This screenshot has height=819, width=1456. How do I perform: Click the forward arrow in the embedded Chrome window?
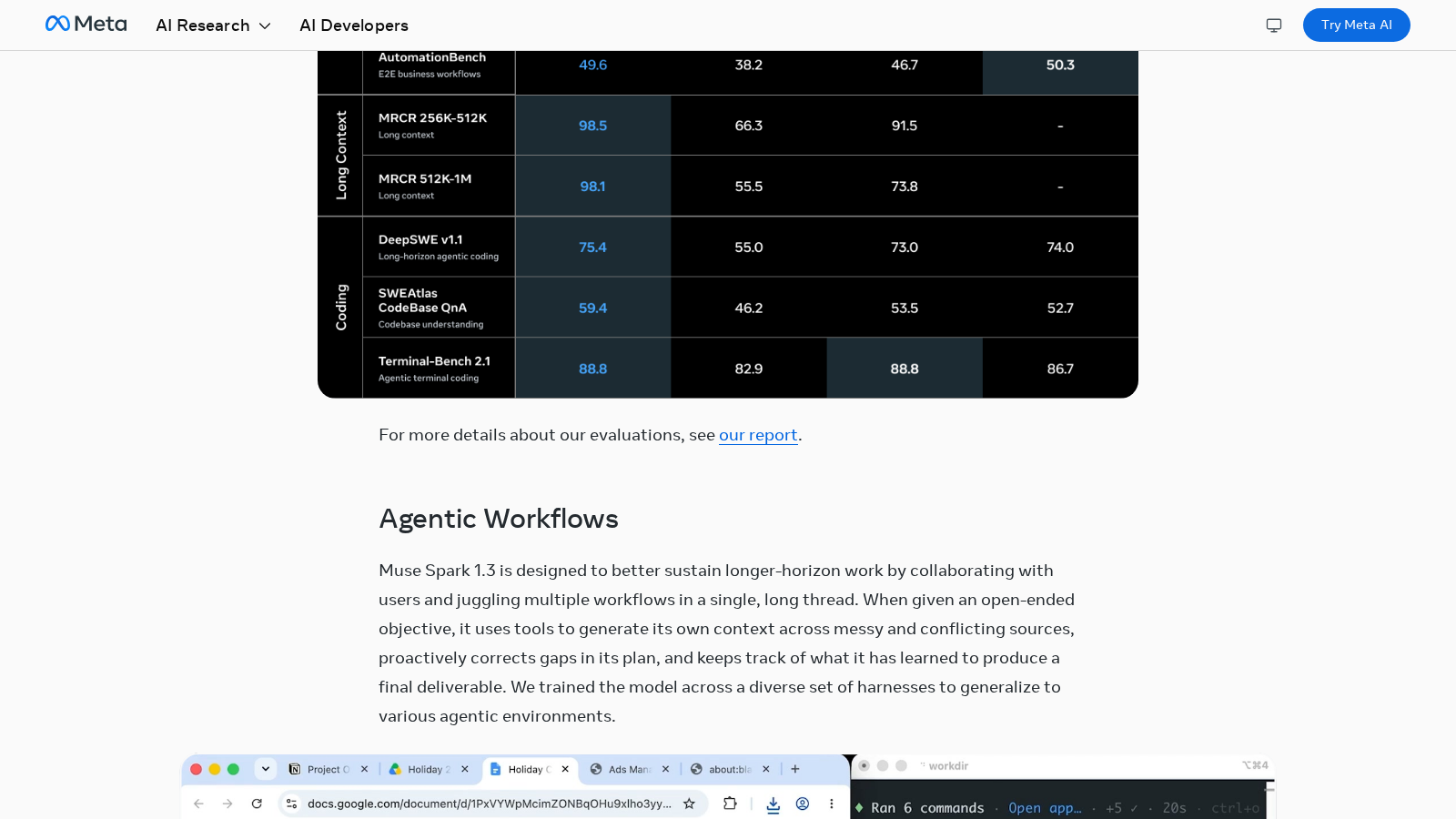pyautogui.click(x=227, y=804)
